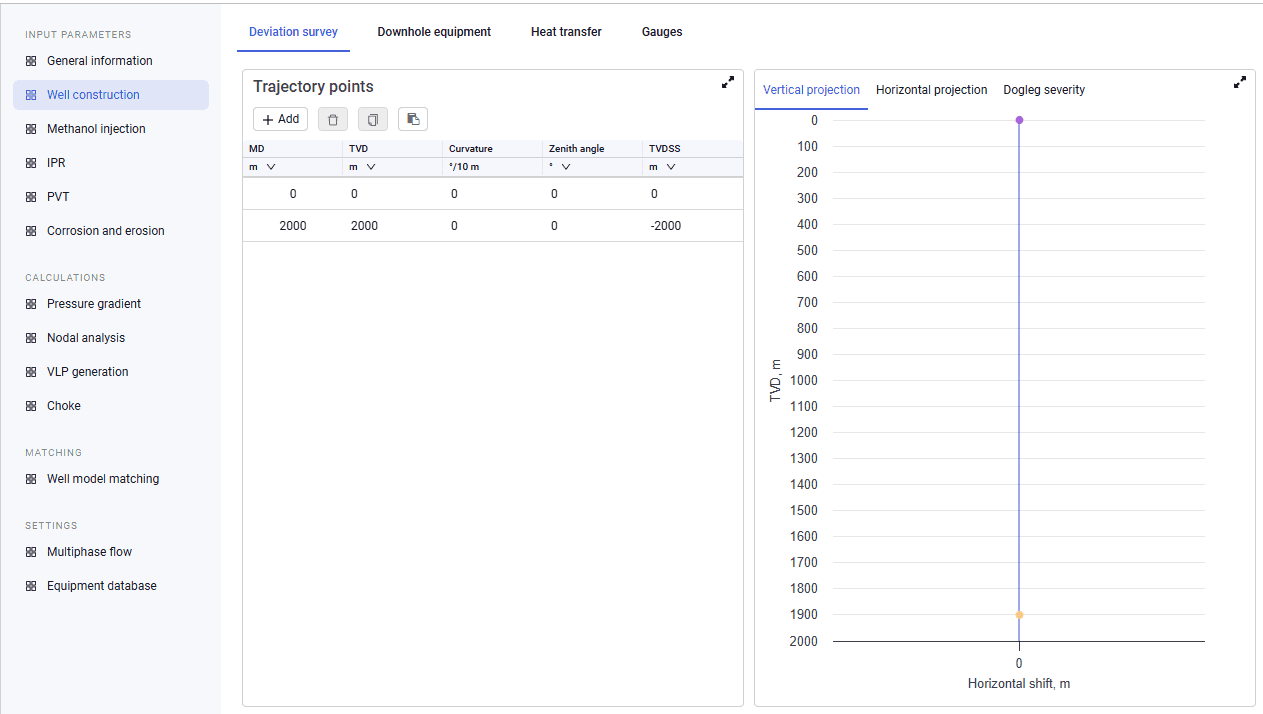
Task: Open the Gauges tab
Action: pos(662,32)
